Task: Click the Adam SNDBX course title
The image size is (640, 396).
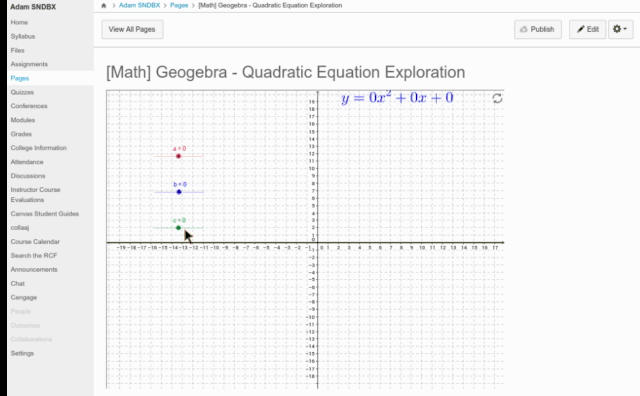Action: coord(33,7)
